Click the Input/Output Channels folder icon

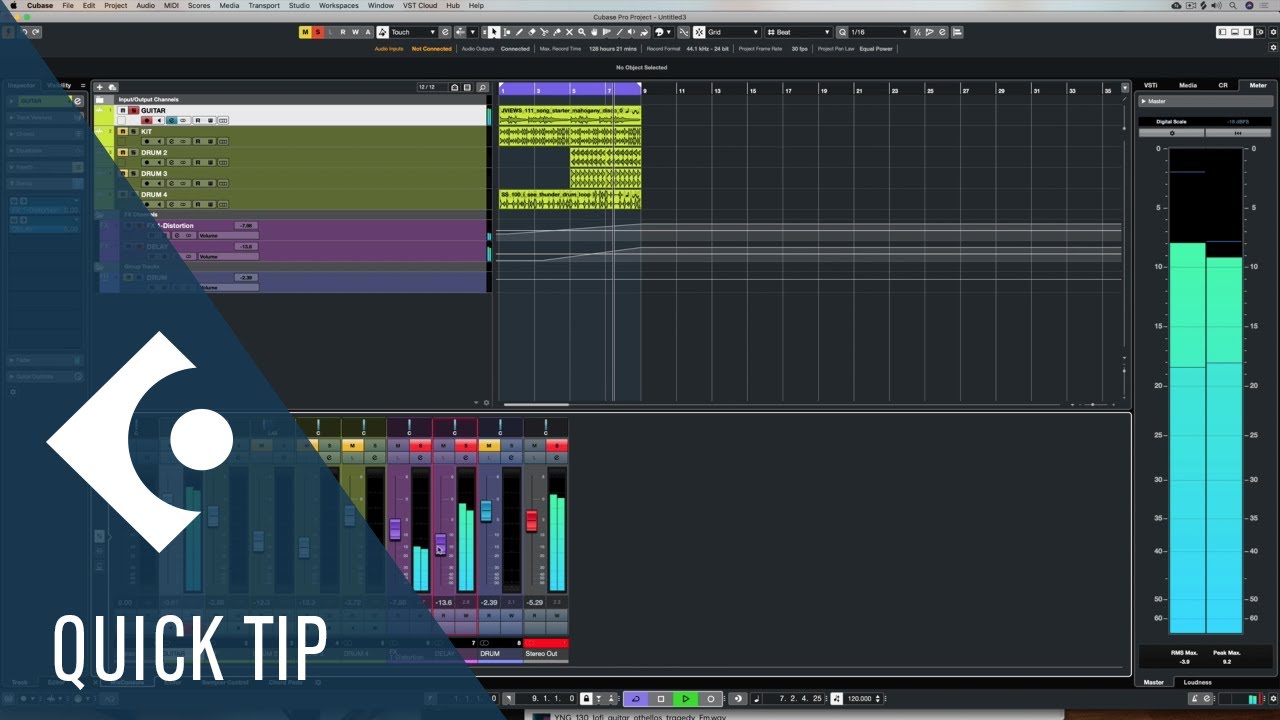point(100,100)
